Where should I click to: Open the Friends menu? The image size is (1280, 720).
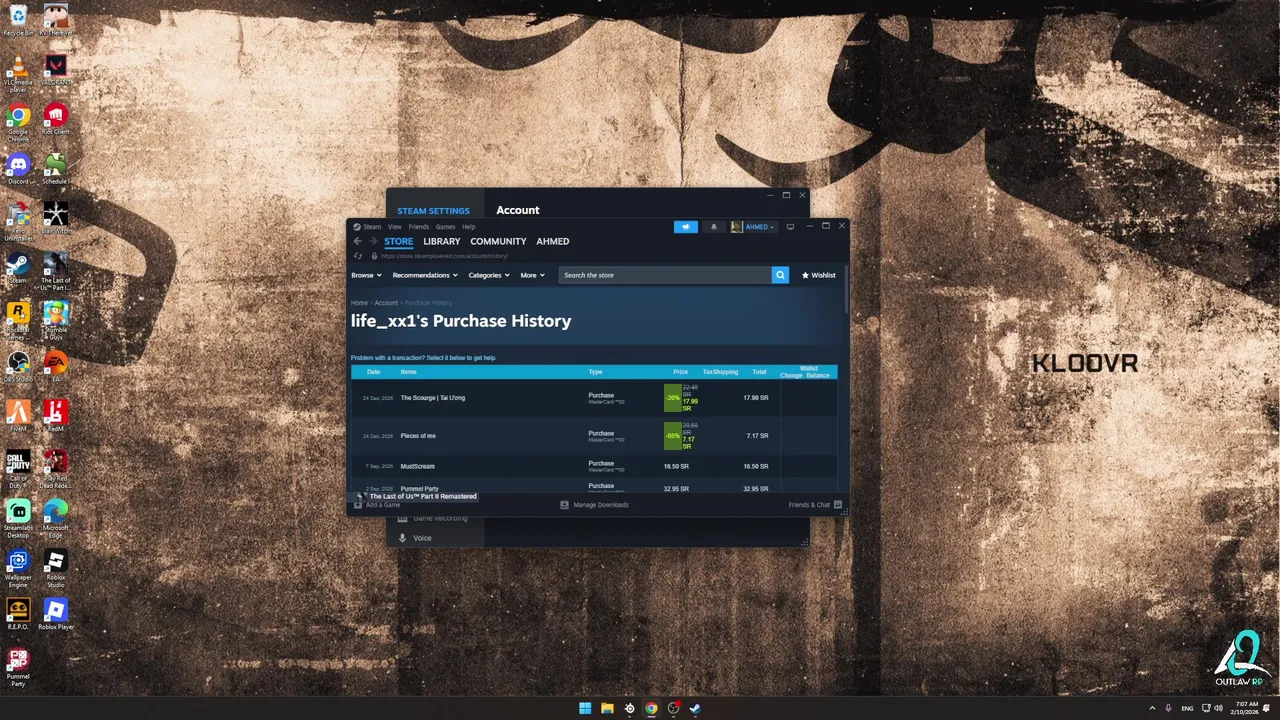(x=419, y=227)
